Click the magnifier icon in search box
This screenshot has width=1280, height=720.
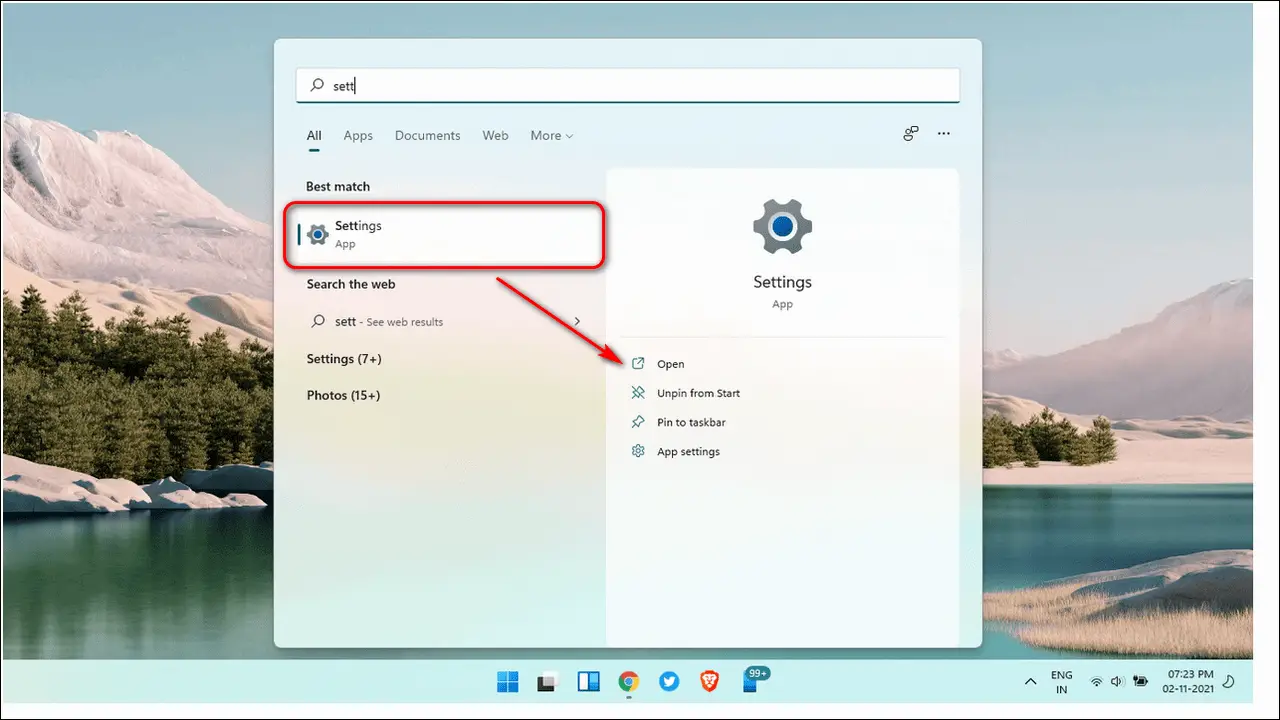click(316, 86)
